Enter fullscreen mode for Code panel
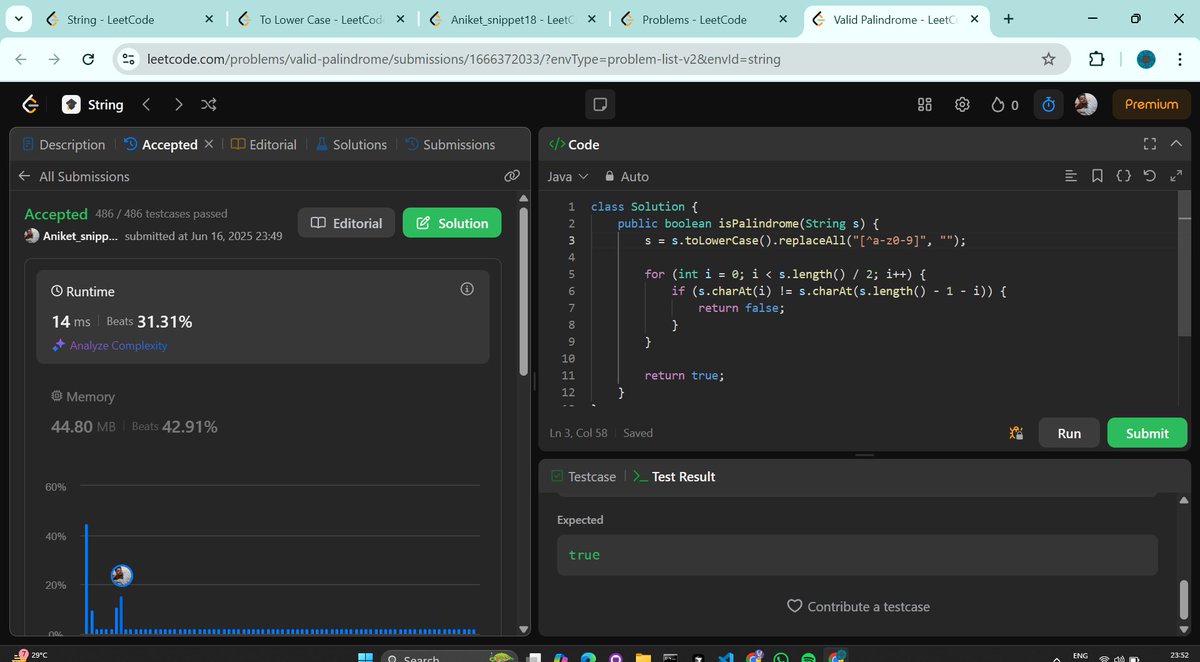Screen dimensions: 1200x662 [x=1149, y=145]
